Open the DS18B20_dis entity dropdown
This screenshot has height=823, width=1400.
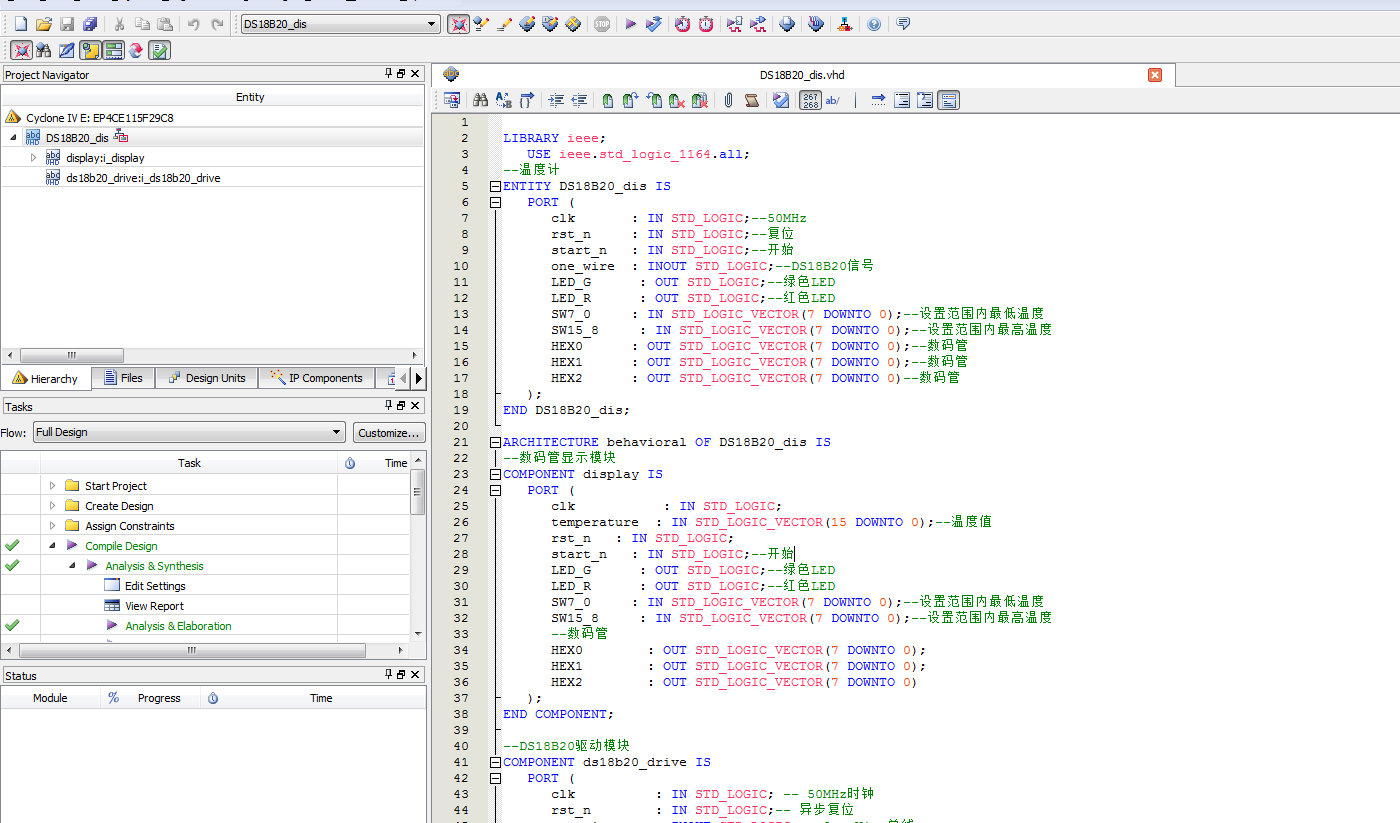tap(432, 24)
